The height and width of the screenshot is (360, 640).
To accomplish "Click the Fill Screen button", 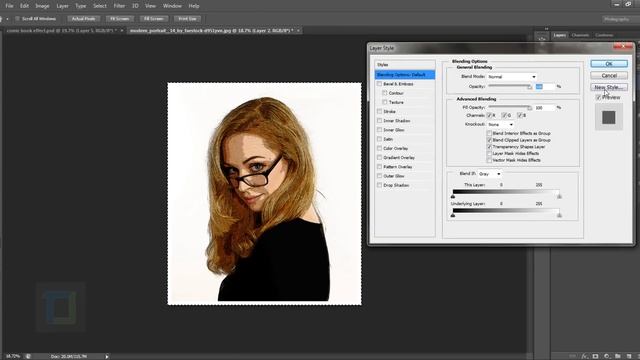I will point(154,19).
